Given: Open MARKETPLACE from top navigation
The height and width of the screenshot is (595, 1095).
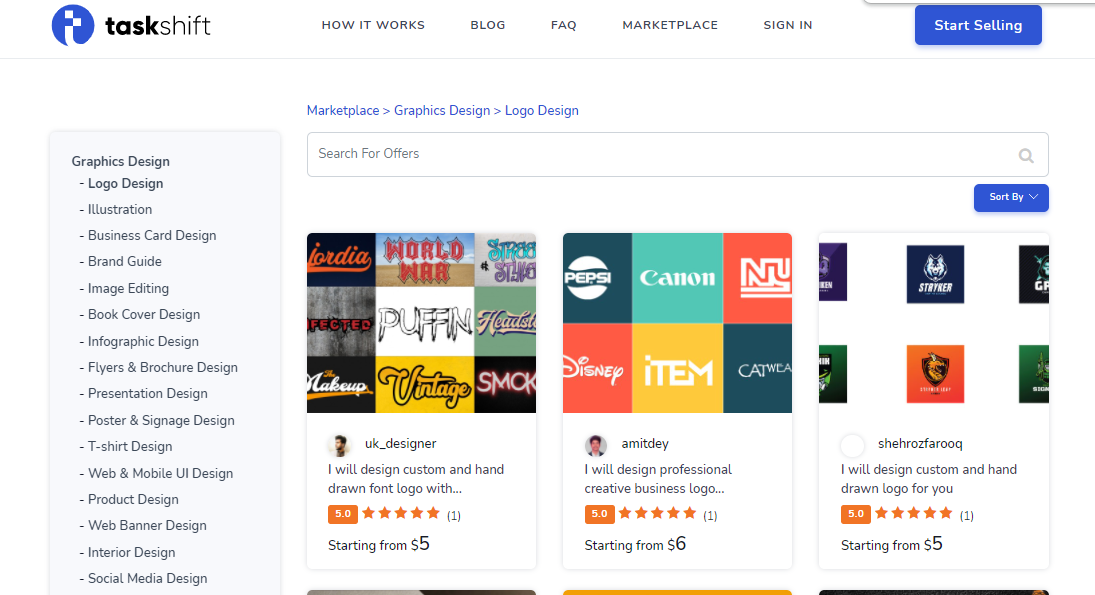Looking at the screenshot, I should (670, 25).
